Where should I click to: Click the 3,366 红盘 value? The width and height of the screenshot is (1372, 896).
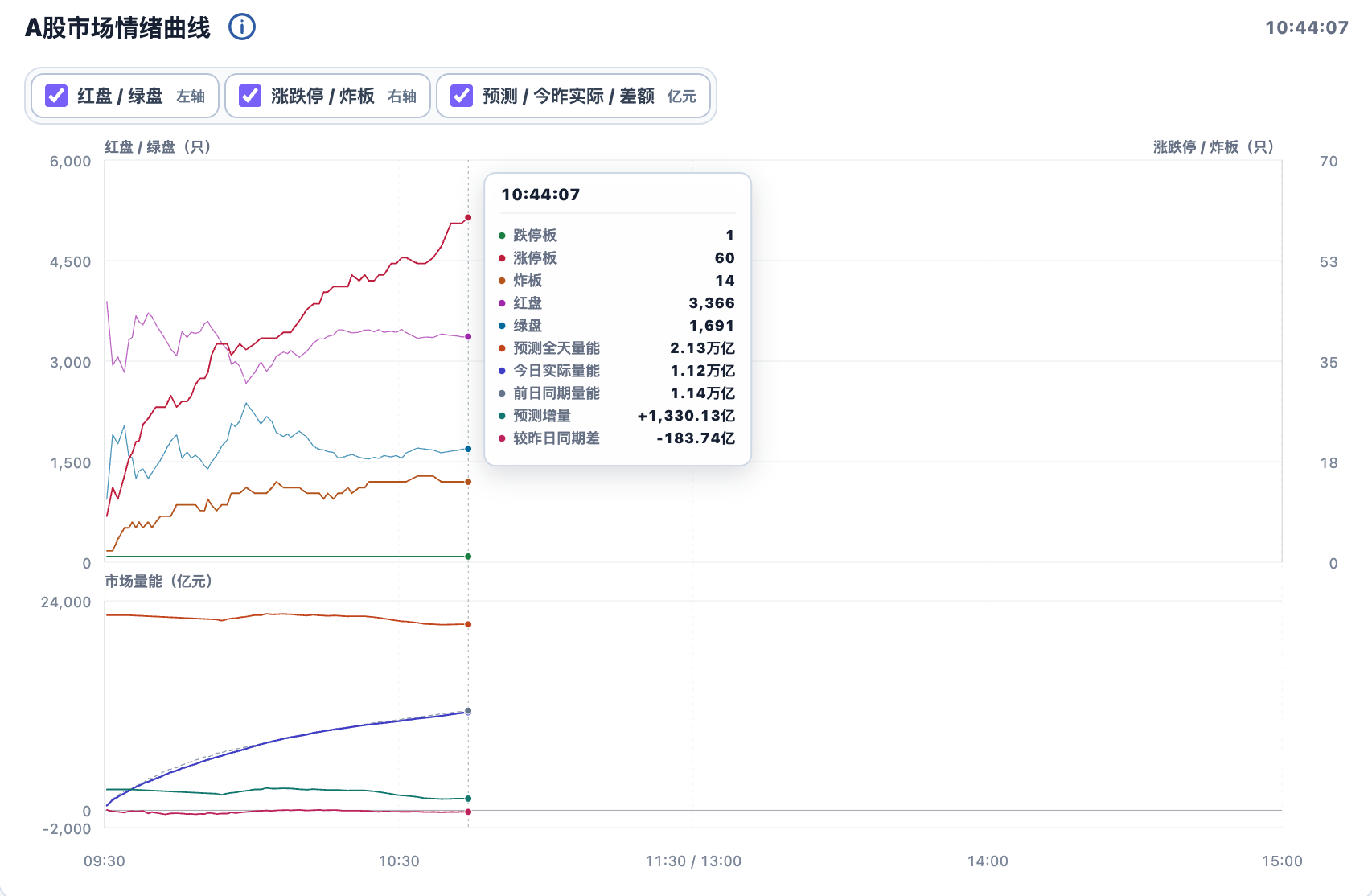(712, 303)
